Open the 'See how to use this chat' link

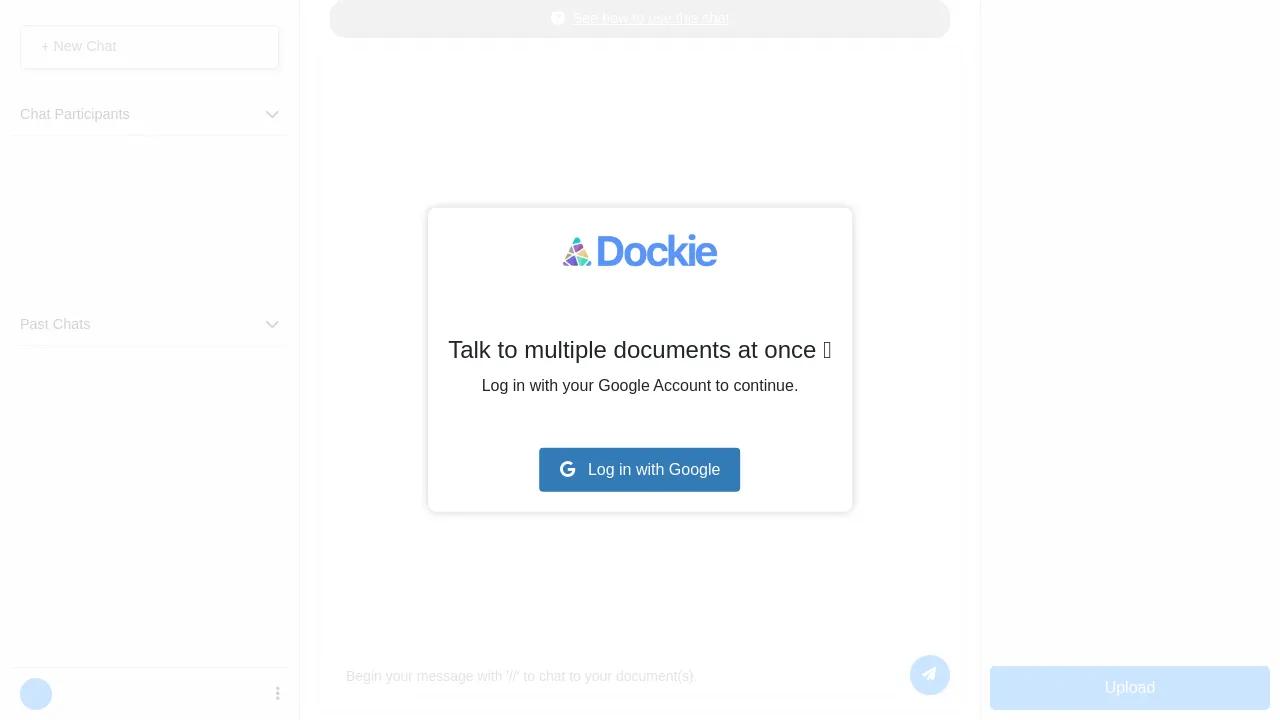click(x=651, y=18)
